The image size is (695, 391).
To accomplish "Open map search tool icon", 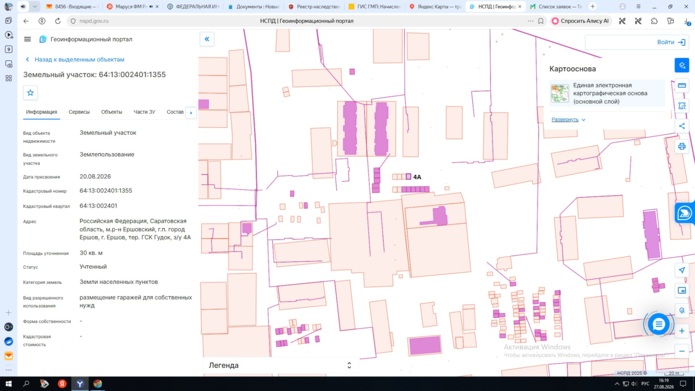I will 682,65.
